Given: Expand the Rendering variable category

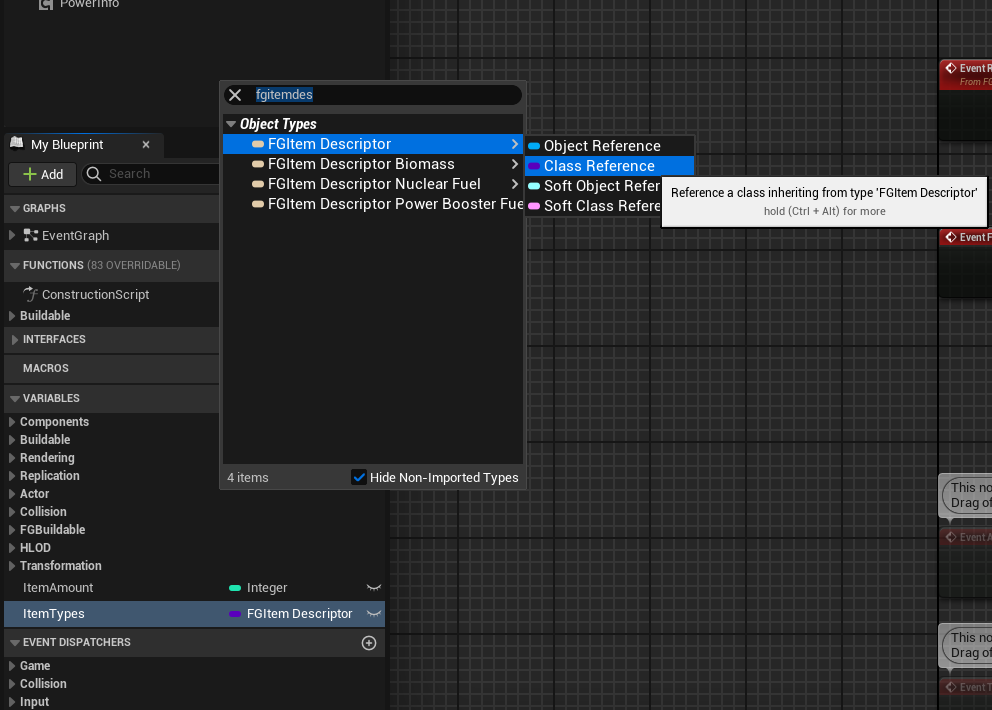Looking at the screenshot, I should coord(11,458).
